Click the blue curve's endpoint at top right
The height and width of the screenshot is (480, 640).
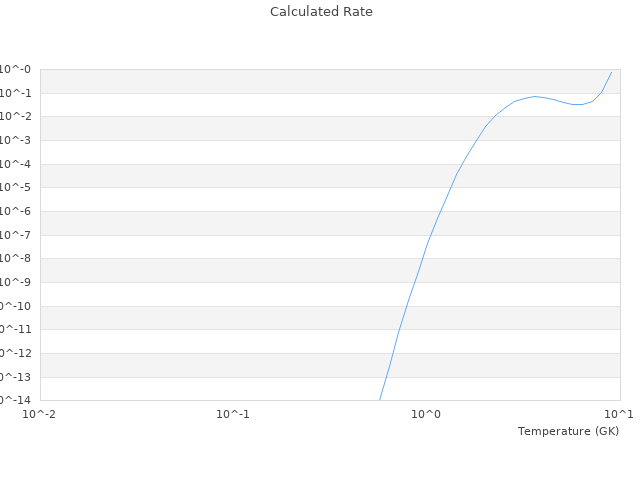pos(611,72)
